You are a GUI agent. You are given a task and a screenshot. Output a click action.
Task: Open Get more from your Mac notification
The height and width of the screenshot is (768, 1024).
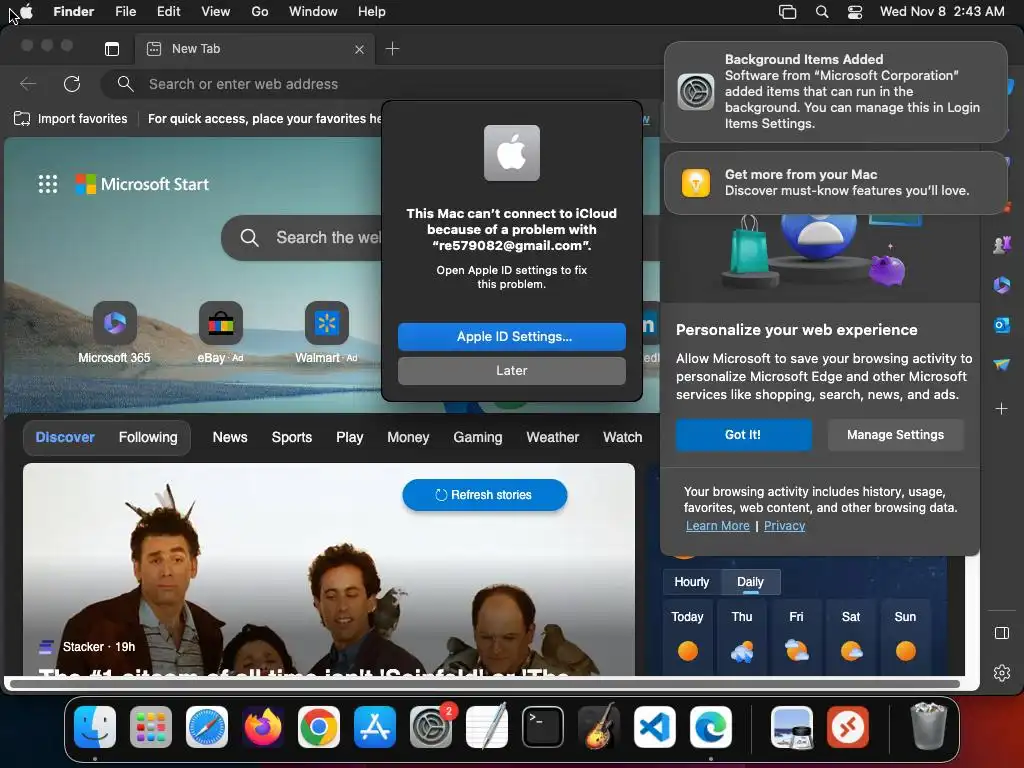[835, 182]
